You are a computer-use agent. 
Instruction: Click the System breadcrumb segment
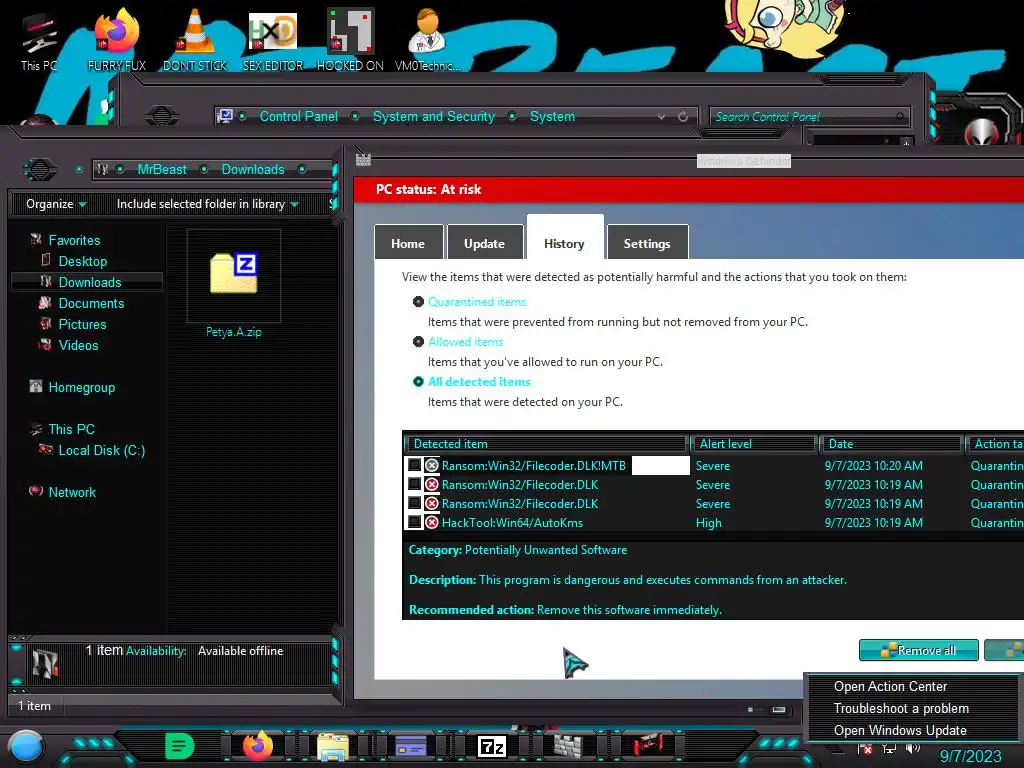pyautogui.click(x=552, y=116)
